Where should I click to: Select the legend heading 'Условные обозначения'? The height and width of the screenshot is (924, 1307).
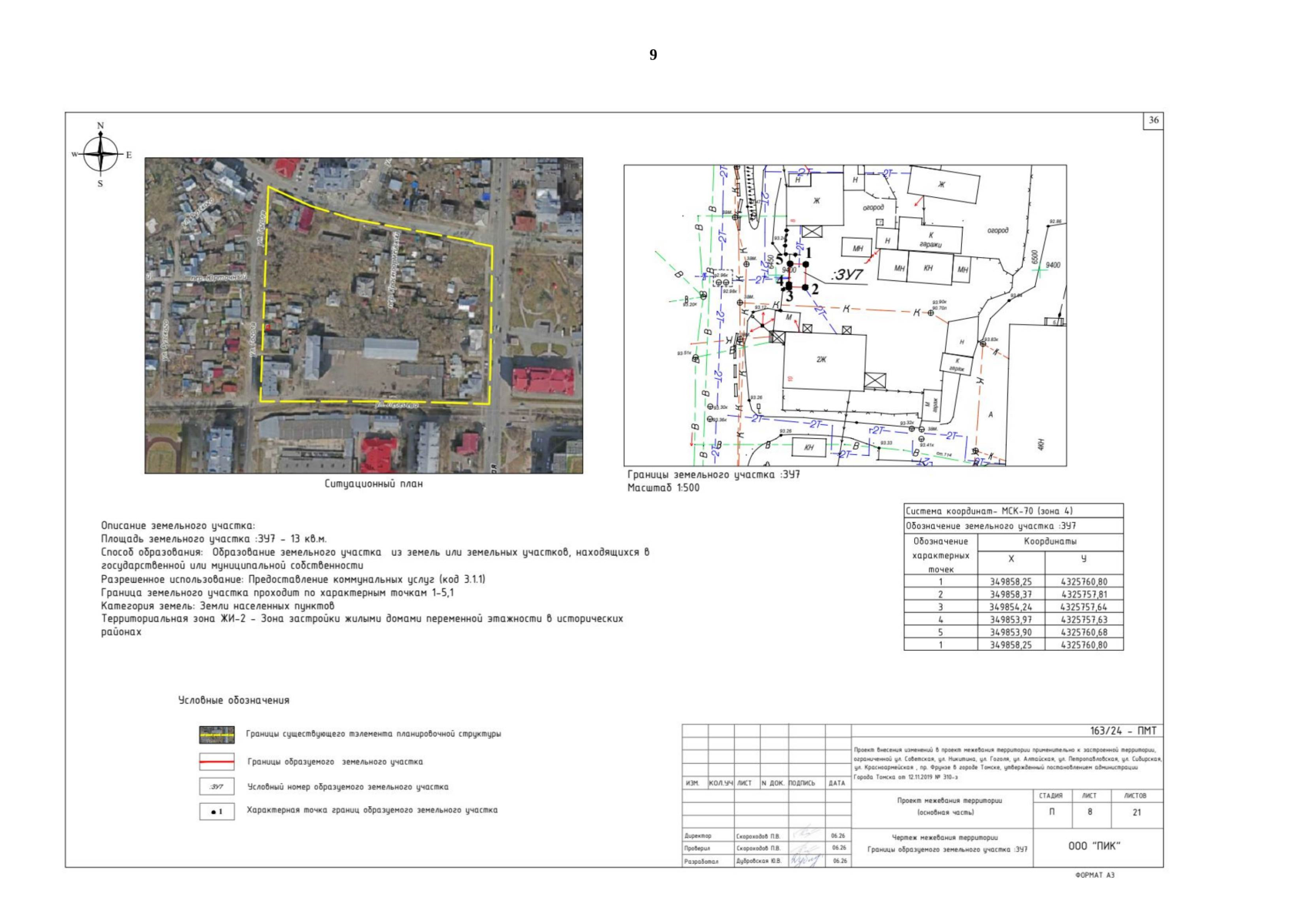tap(234, 701)
